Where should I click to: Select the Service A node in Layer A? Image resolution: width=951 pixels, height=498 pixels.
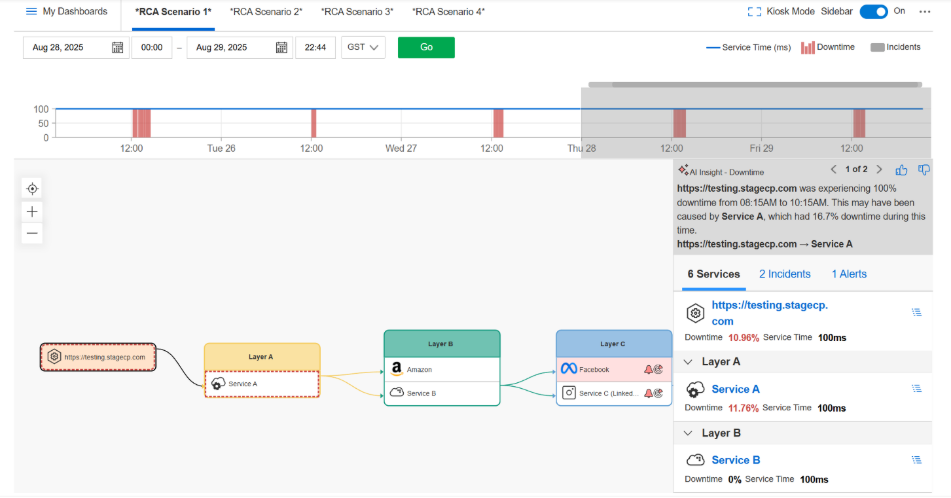262,384
